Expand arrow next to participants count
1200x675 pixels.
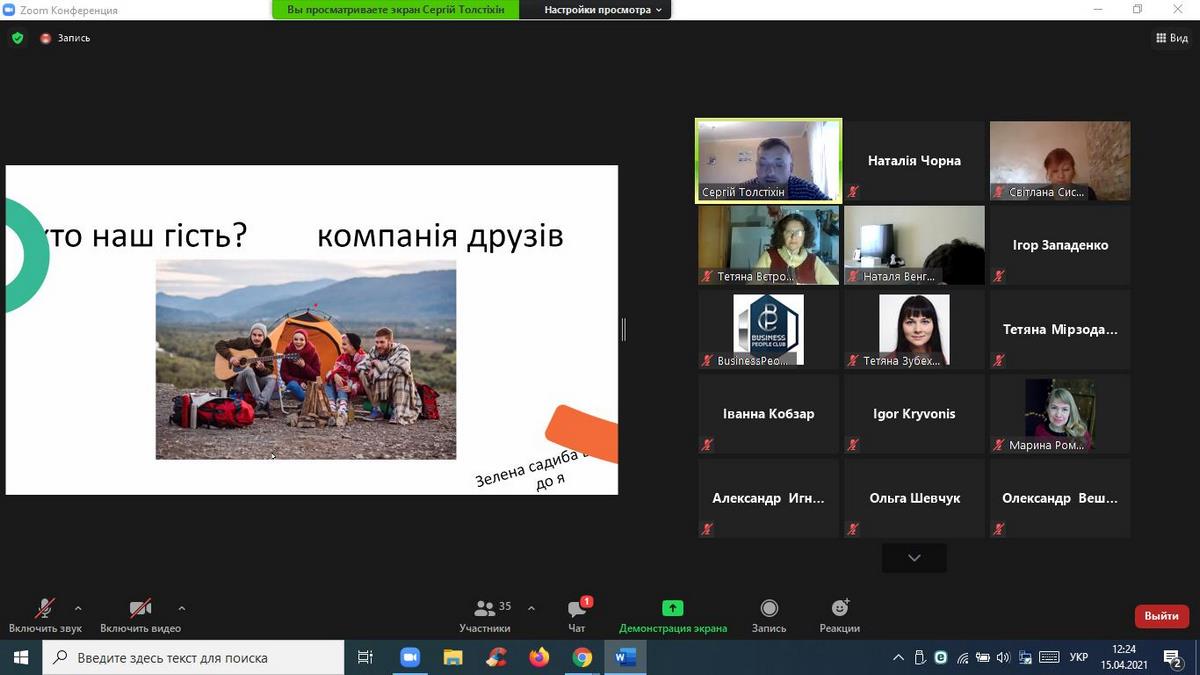click(531, 608)
